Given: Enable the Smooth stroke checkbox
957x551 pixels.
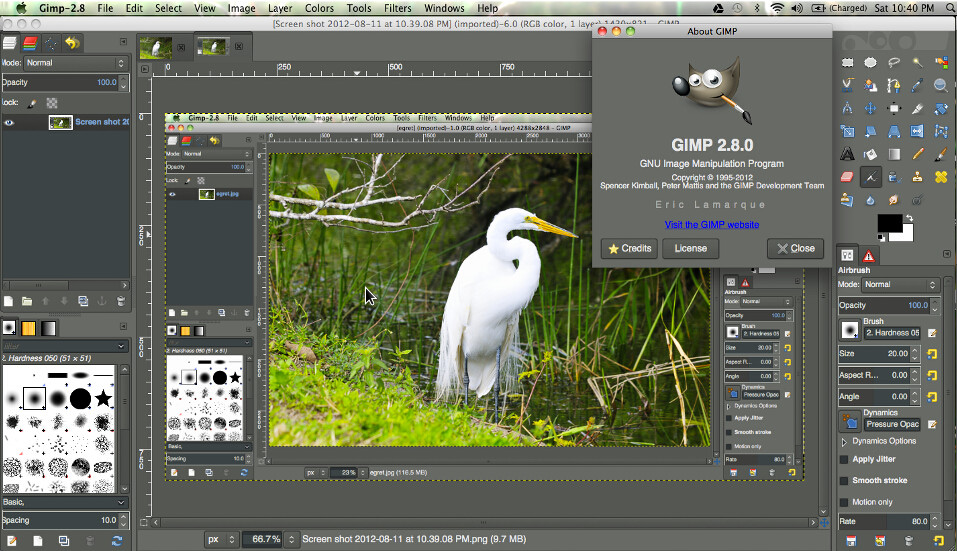Looking at the screenshot, I should pos(844,481).
